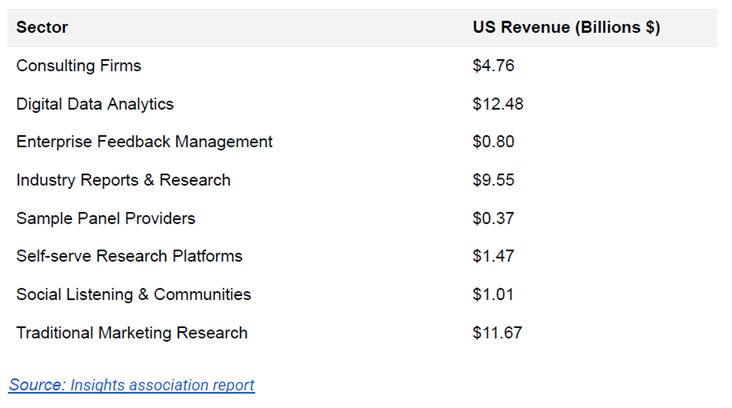Select the $1.47 revenue cell
Image resolution: width=732 pixels, height=408 pixels.
[493, 256]
